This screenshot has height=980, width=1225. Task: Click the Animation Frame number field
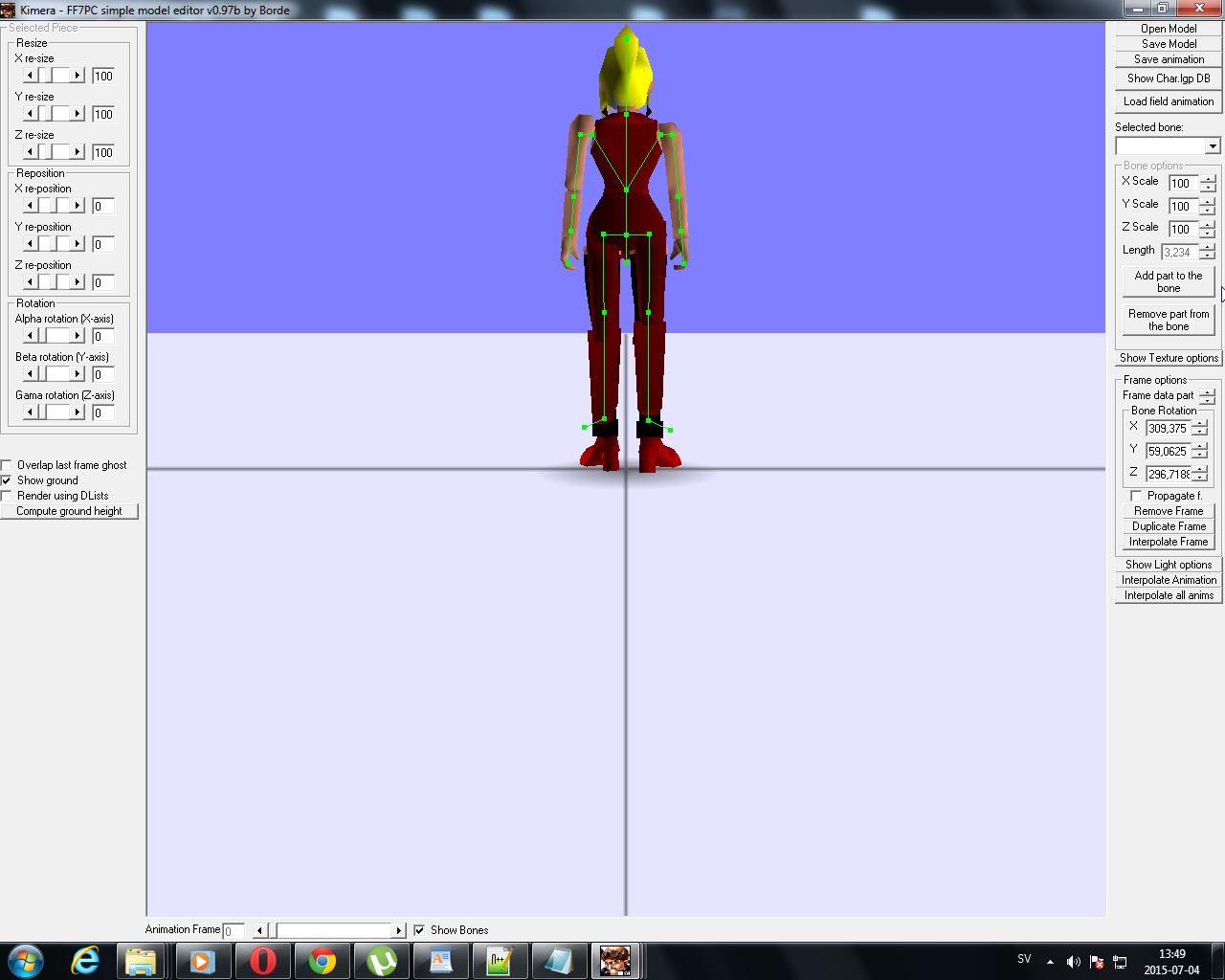coord(233,930)
